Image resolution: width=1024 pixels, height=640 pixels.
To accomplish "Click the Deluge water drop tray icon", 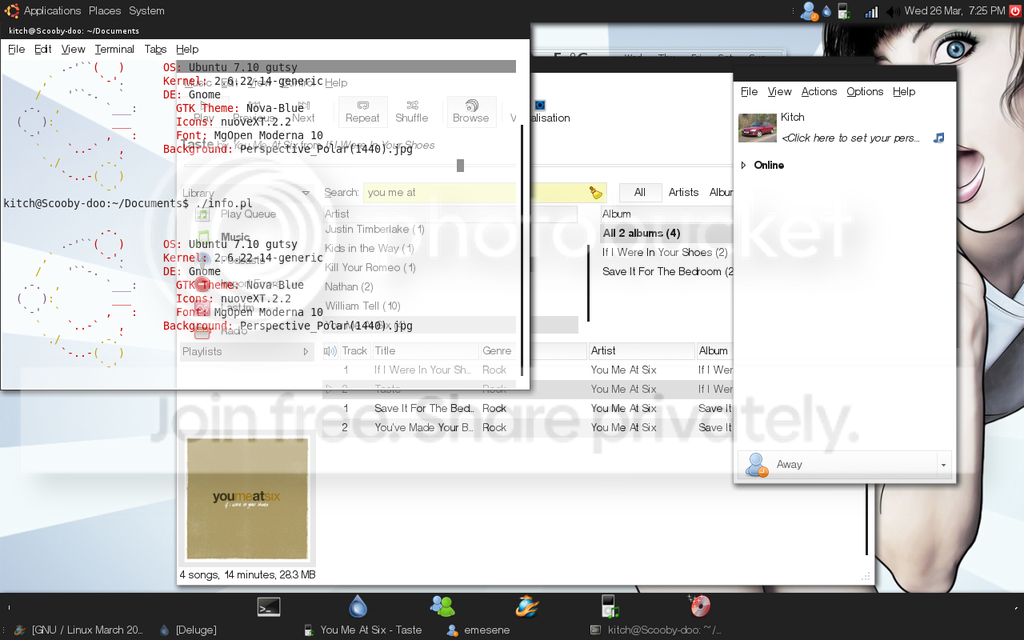I will (x=827, y=11).
